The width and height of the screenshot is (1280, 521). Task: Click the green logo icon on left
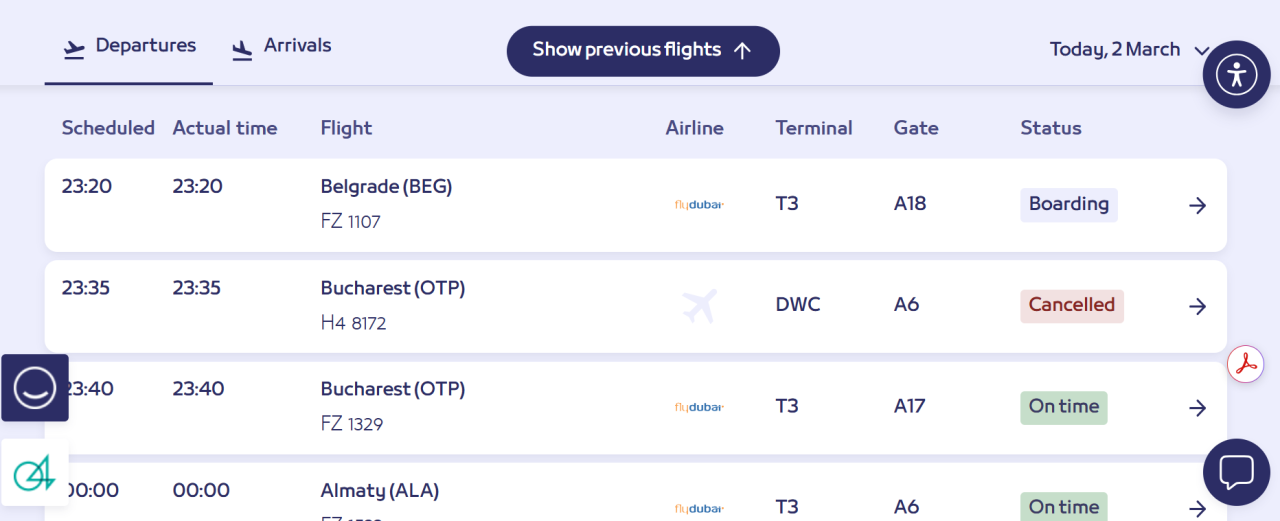pyautogui.click(x=35, y=472)
